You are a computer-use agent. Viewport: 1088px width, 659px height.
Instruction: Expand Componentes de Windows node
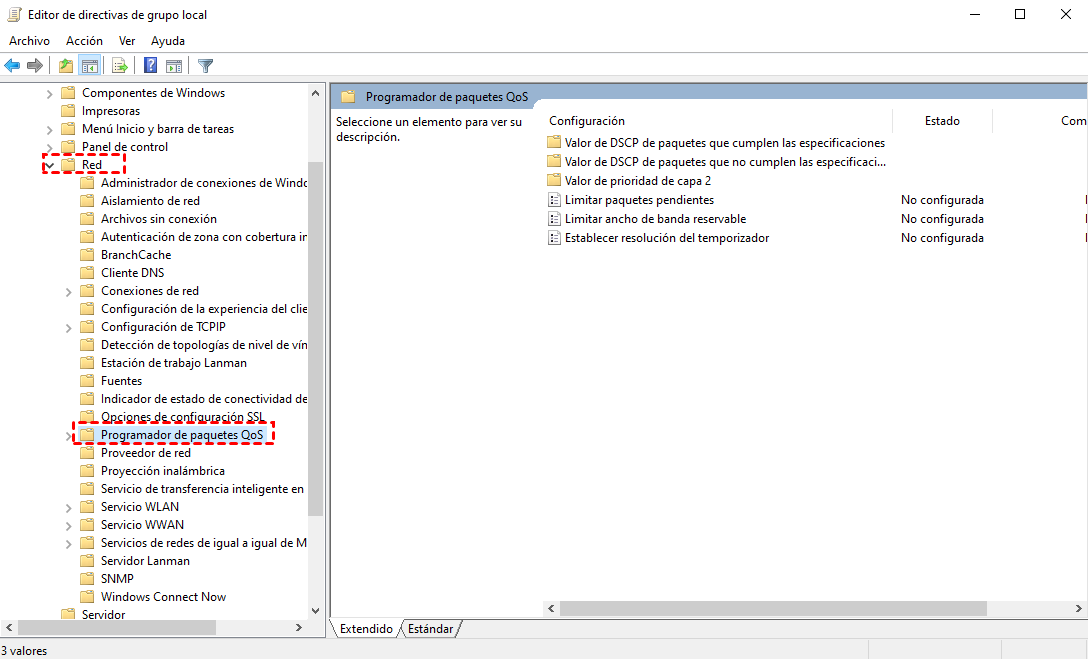coord(50,93)
